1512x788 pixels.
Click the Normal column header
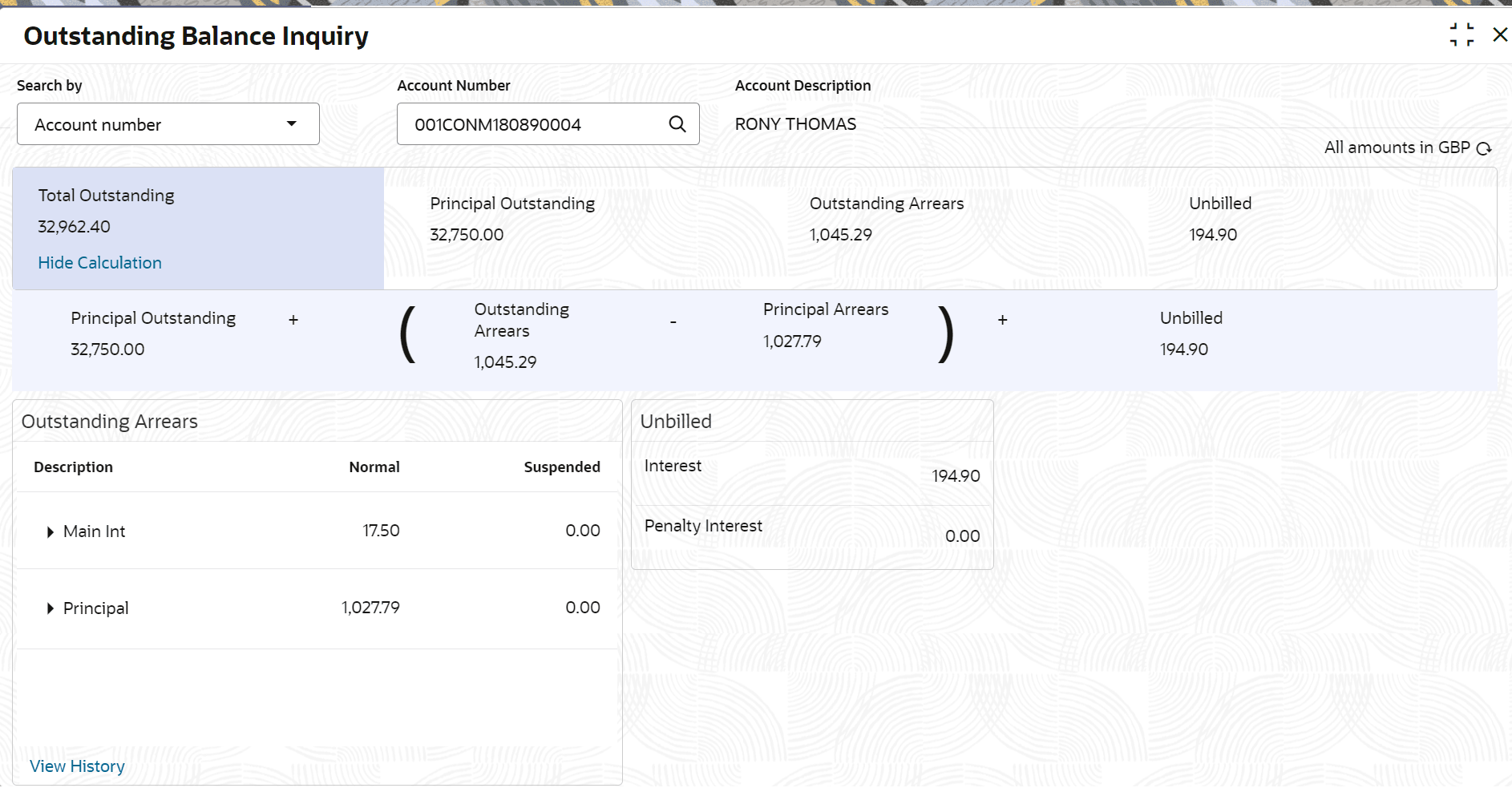(374, 467)
